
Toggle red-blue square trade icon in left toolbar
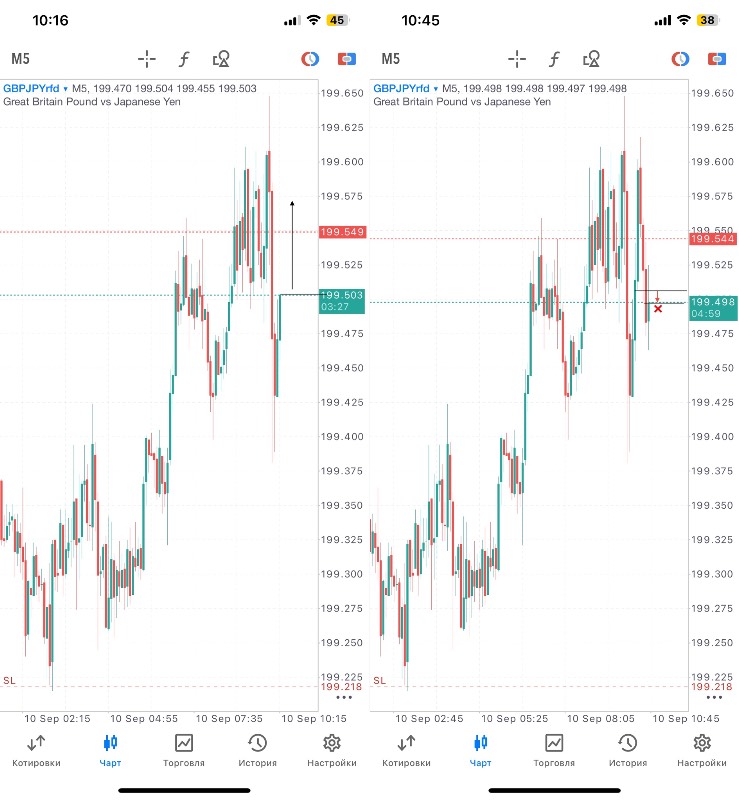346,59
